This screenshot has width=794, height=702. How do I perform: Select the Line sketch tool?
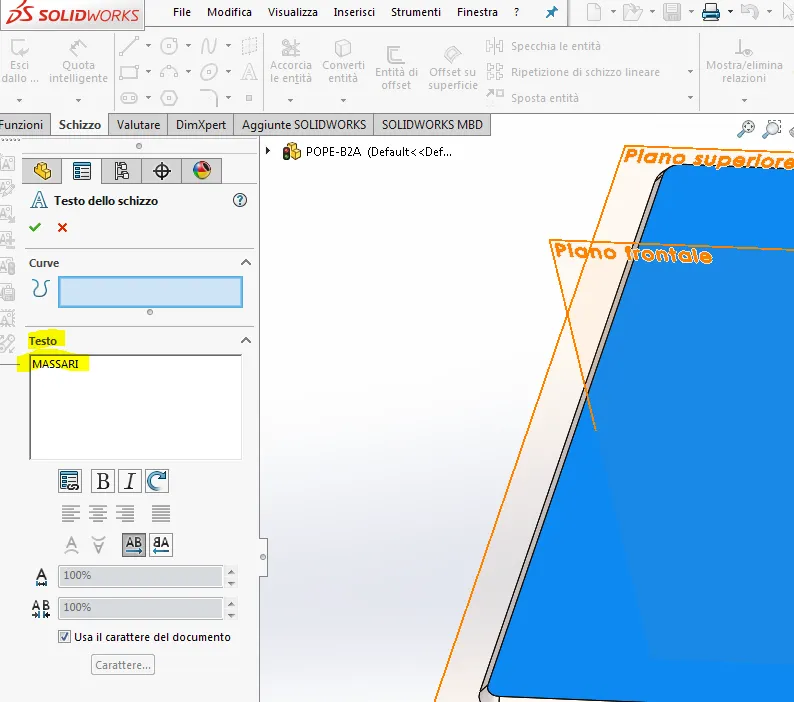(x=129, y=46)
